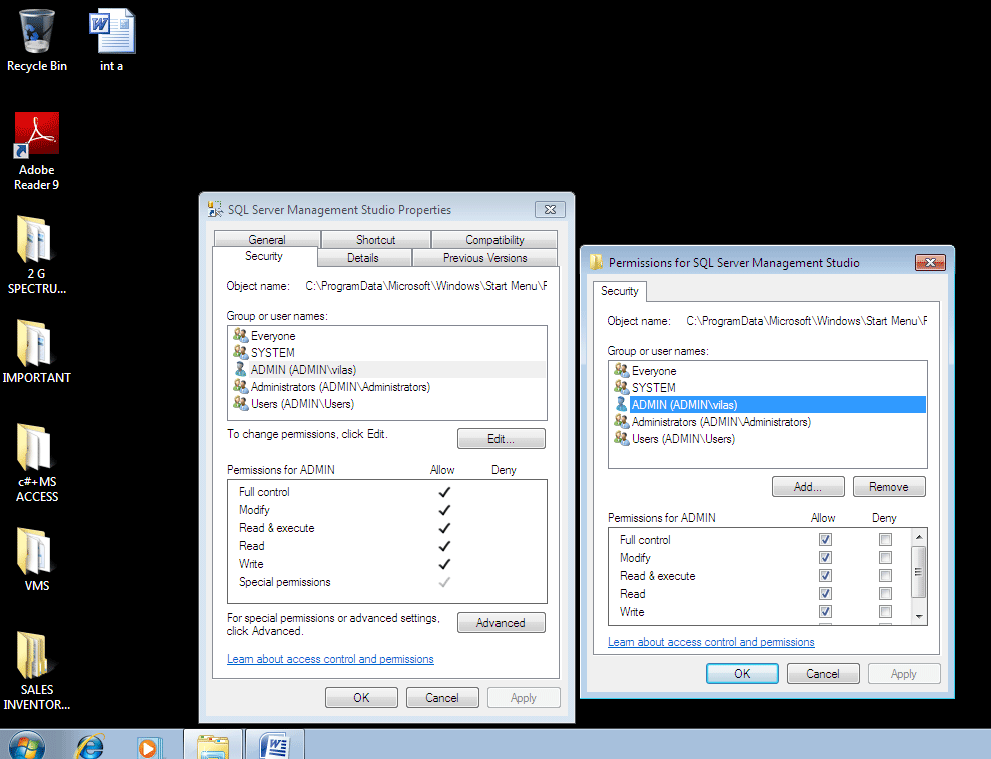
Task: Open the Shortcut tab
Action: [375, 240]
